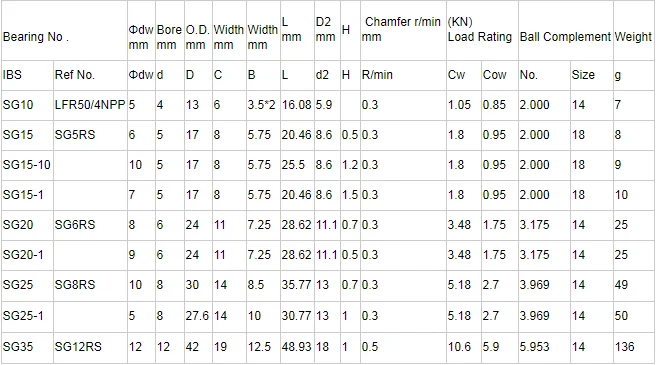
Task: Select the SG15-10 row label
Action: point(26,165)
